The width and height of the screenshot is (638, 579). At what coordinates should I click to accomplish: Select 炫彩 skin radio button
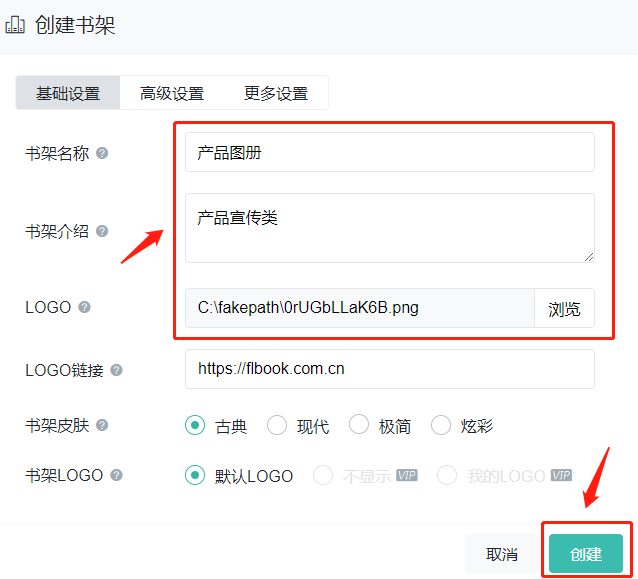441,425
